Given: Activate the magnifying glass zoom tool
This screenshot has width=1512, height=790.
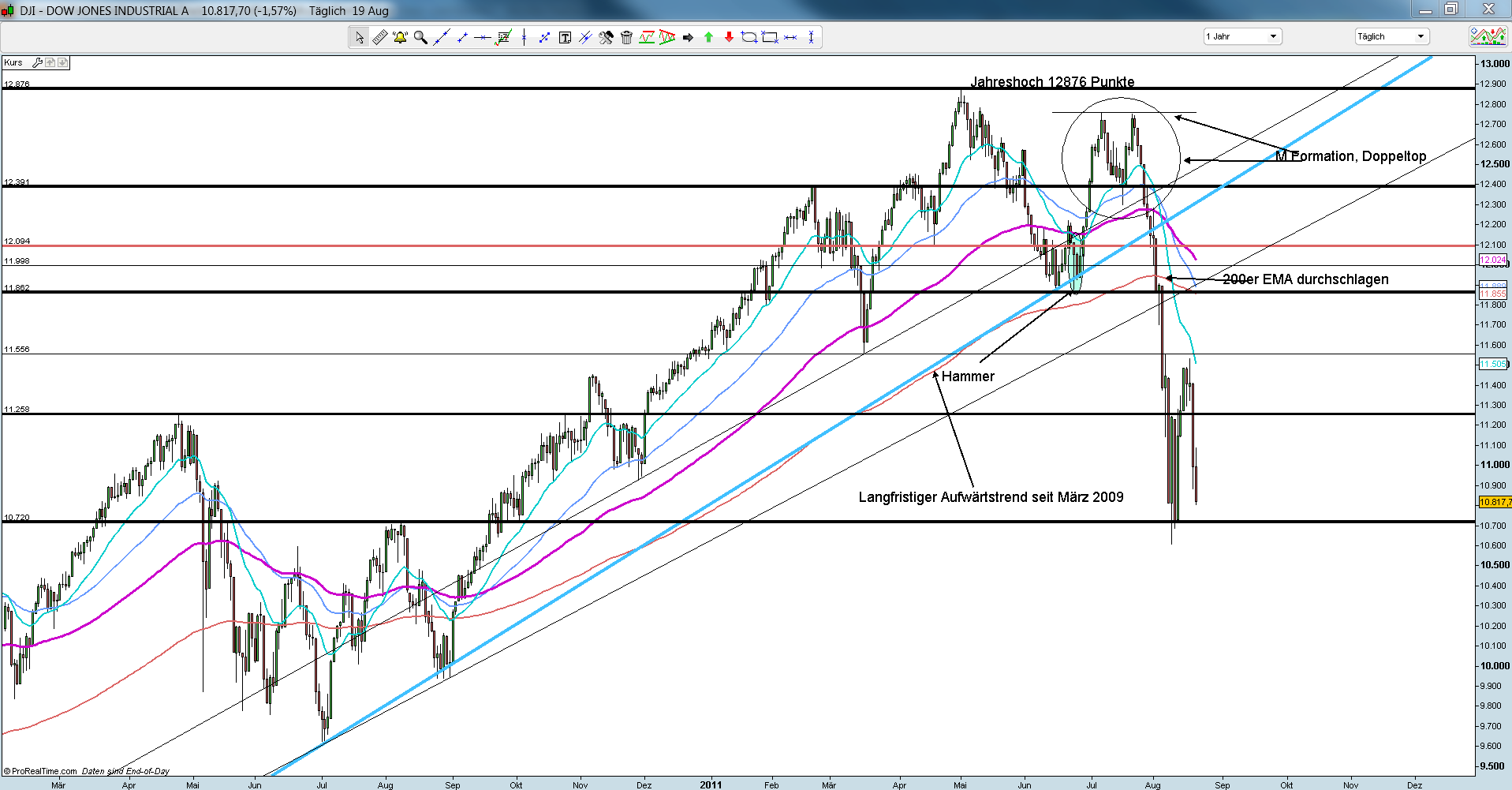Looking at the screenshot, I should 420,37.
